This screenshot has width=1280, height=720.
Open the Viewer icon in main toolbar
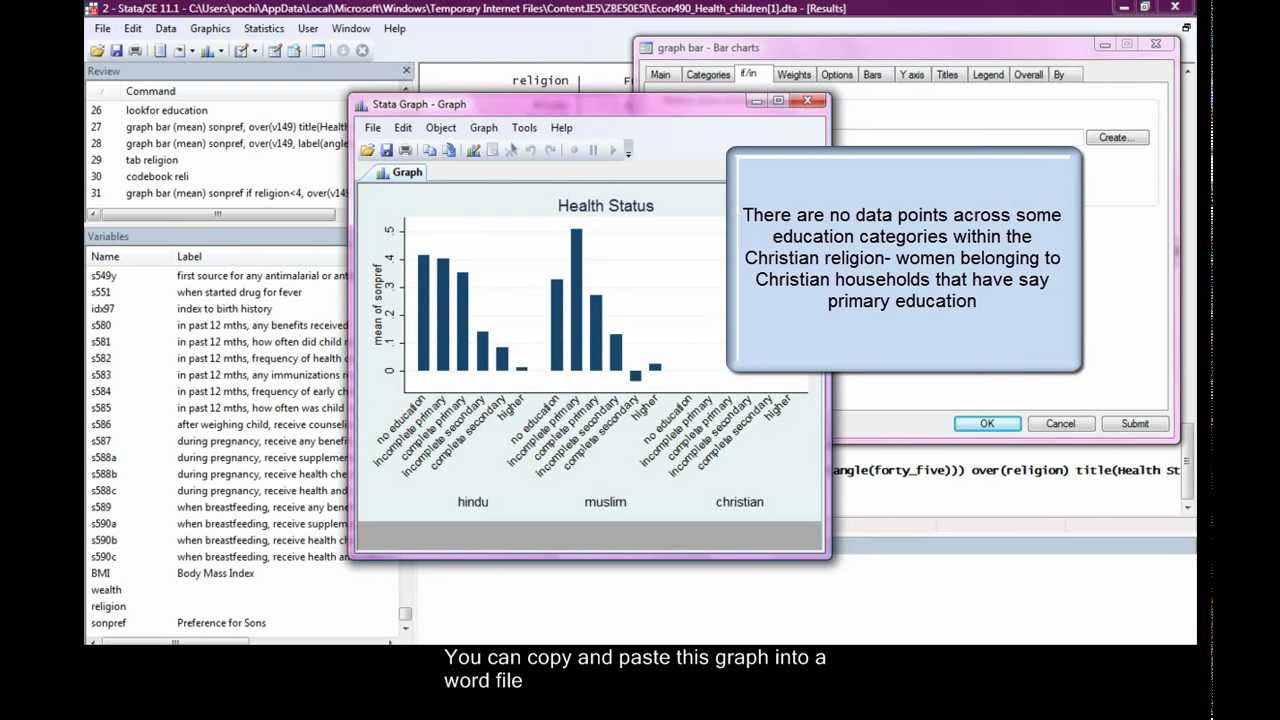click(x=180, y=50)
